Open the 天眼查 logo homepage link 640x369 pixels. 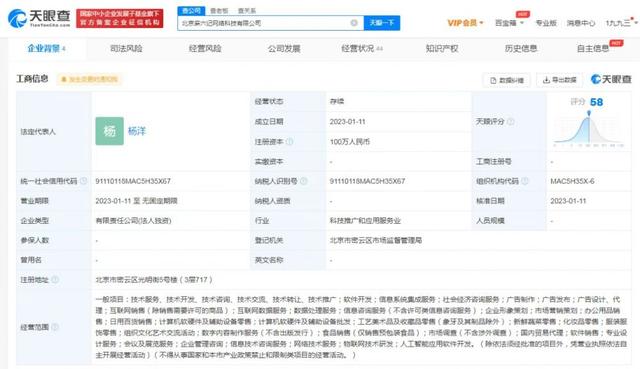[39, 18]
